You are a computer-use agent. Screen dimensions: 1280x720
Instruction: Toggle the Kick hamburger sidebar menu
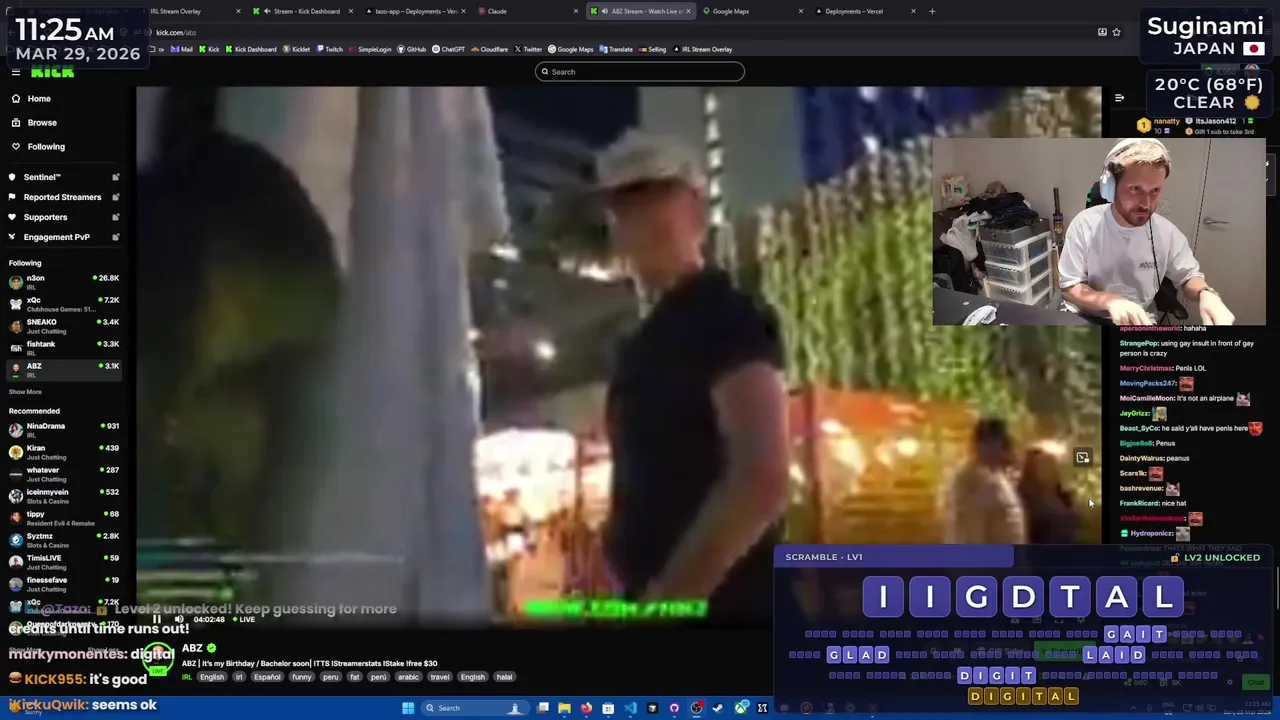click(x=16, y=72)
